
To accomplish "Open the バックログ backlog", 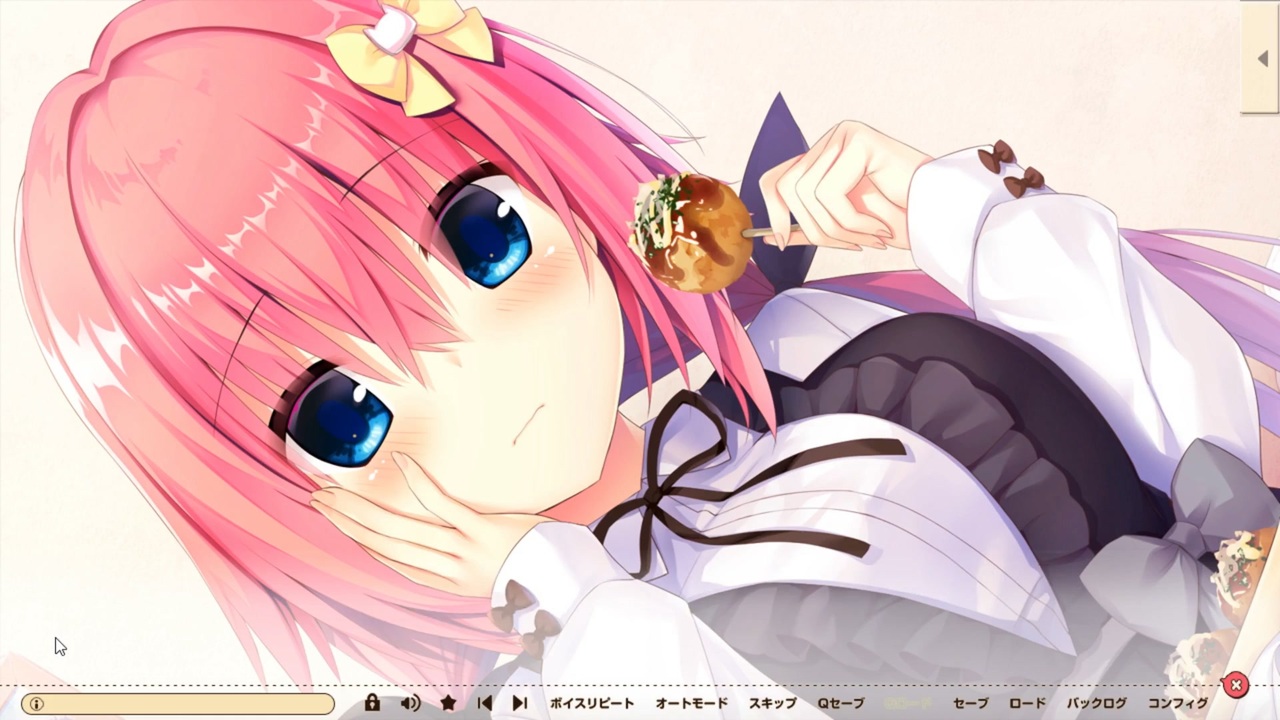I will click(1097, 703).
